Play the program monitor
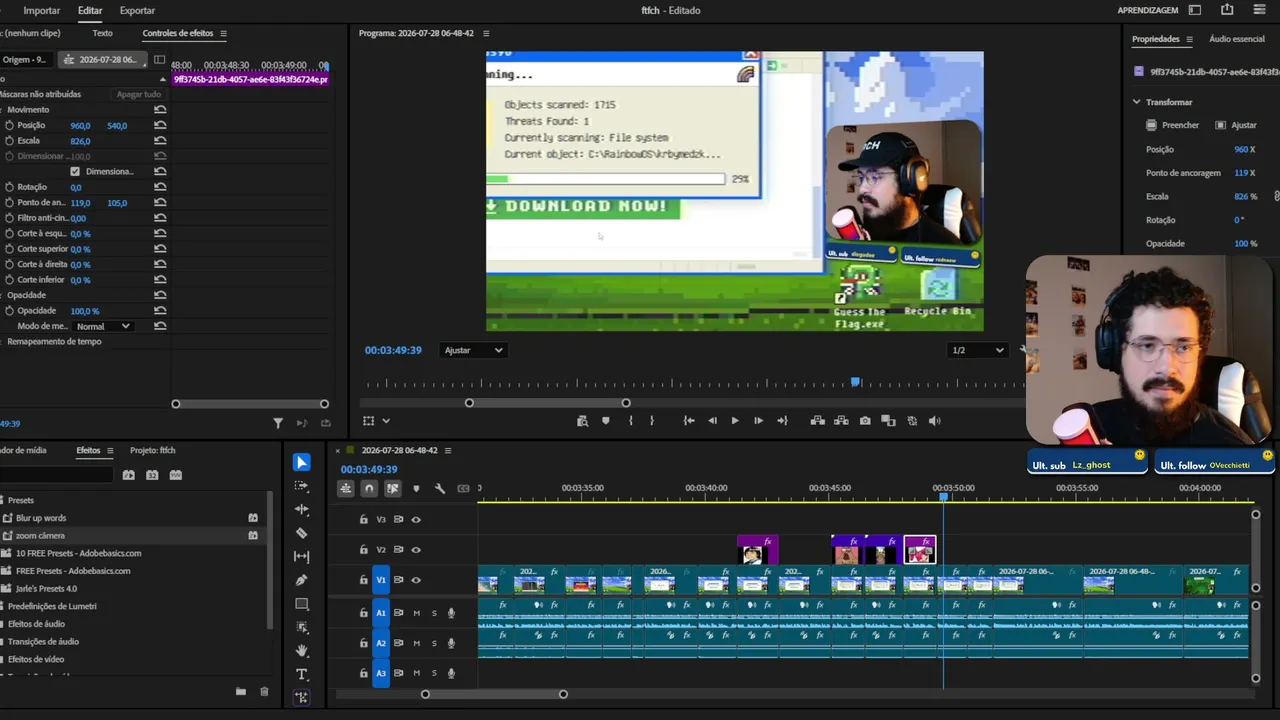The height and width of the screenshot is (720, 1280). coord(735,421)
